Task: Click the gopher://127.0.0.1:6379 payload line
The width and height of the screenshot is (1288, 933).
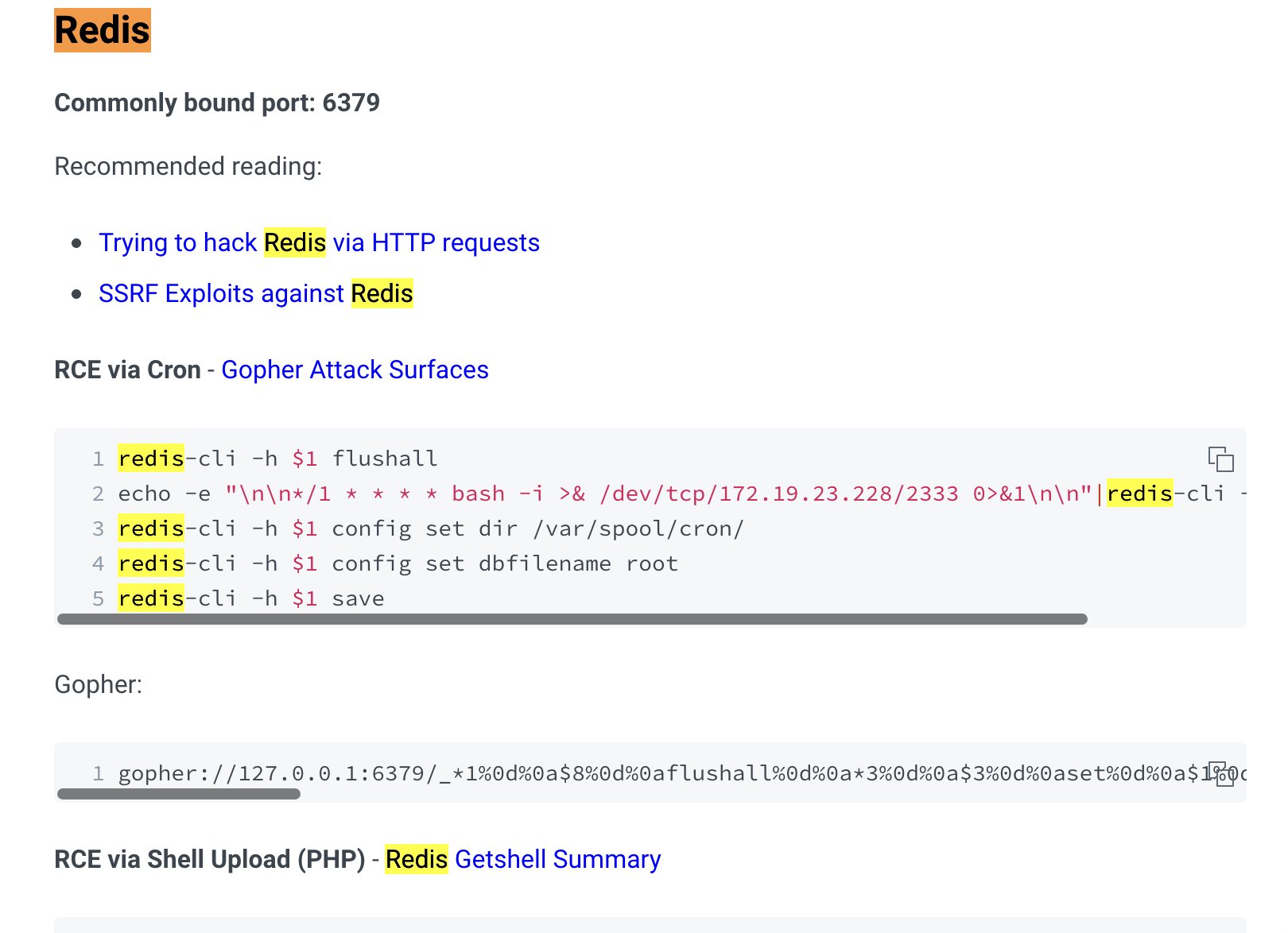Action: pyautogui.click(x=682, y=773)
